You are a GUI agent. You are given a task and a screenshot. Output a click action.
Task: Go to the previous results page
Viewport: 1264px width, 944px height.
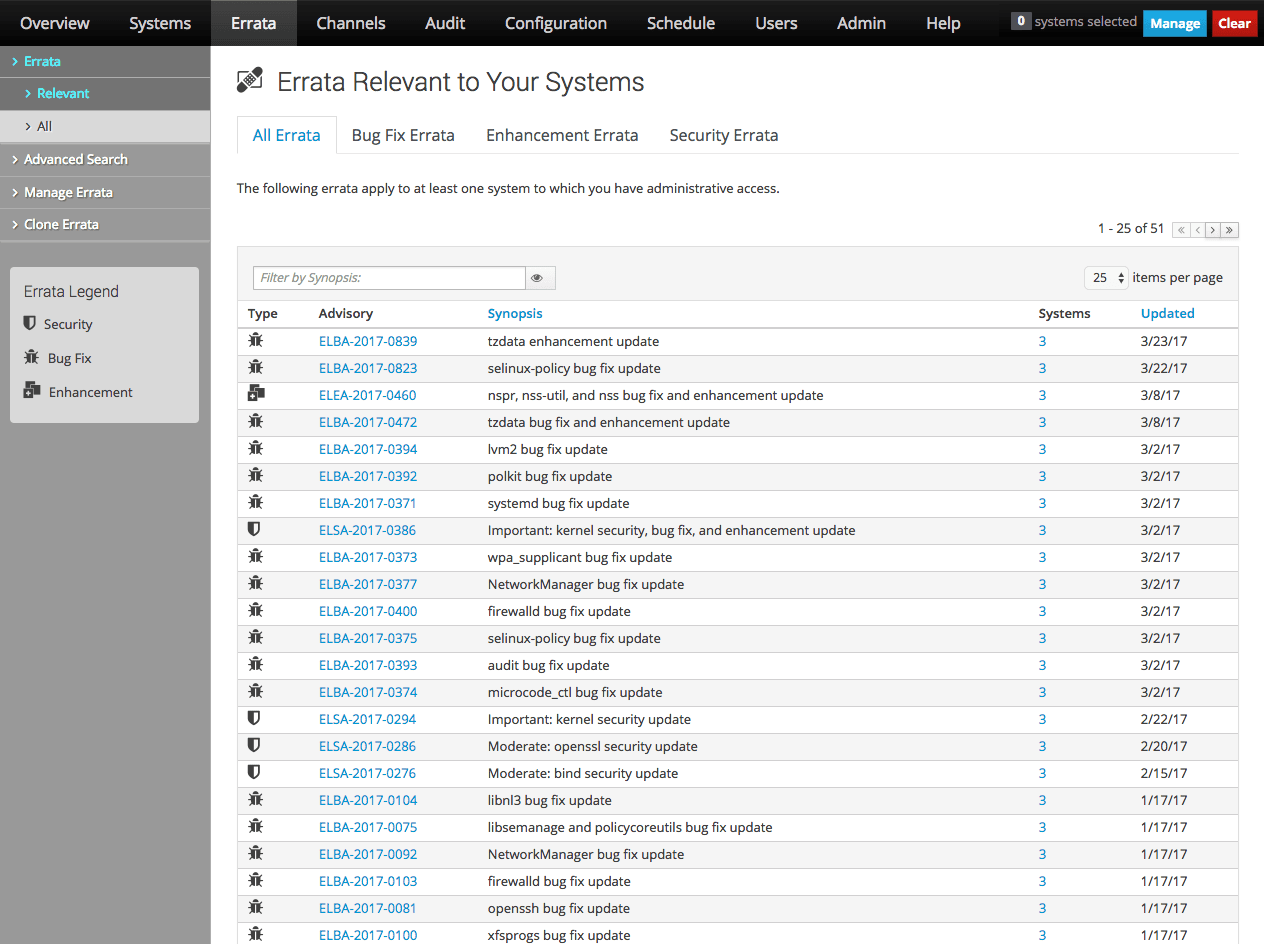pyautogui.click(x=1197, y=230)
